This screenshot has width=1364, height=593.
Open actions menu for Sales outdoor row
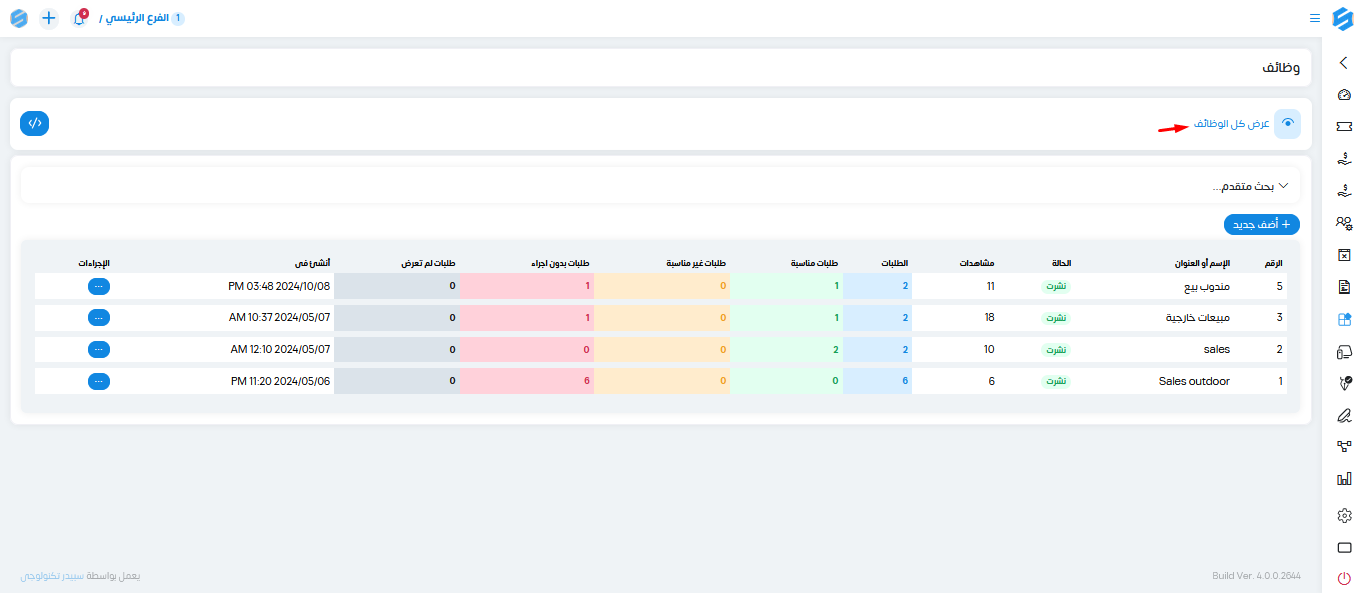pos(98,381)
